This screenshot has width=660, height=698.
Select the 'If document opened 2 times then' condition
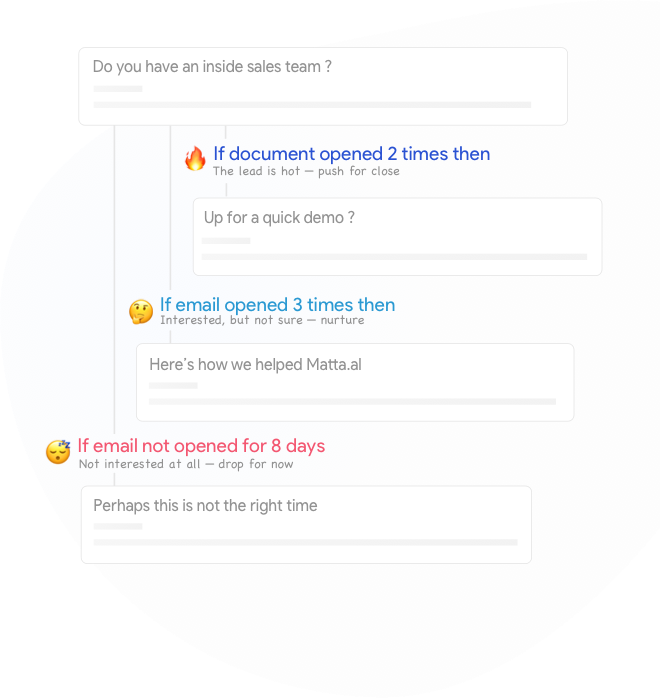[351, 154]
